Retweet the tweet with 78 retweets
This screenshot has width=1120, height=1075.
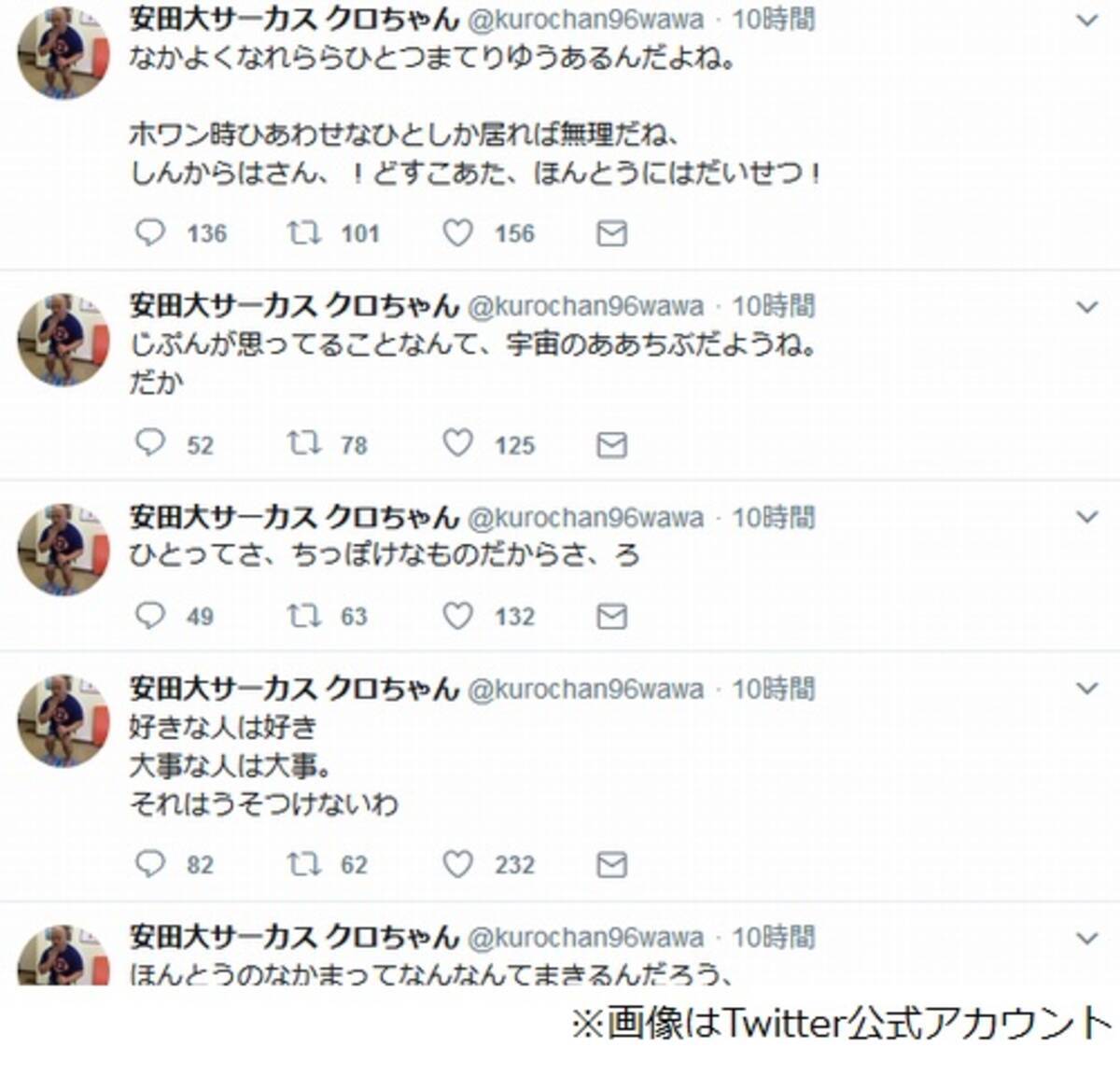coord(304,443)
